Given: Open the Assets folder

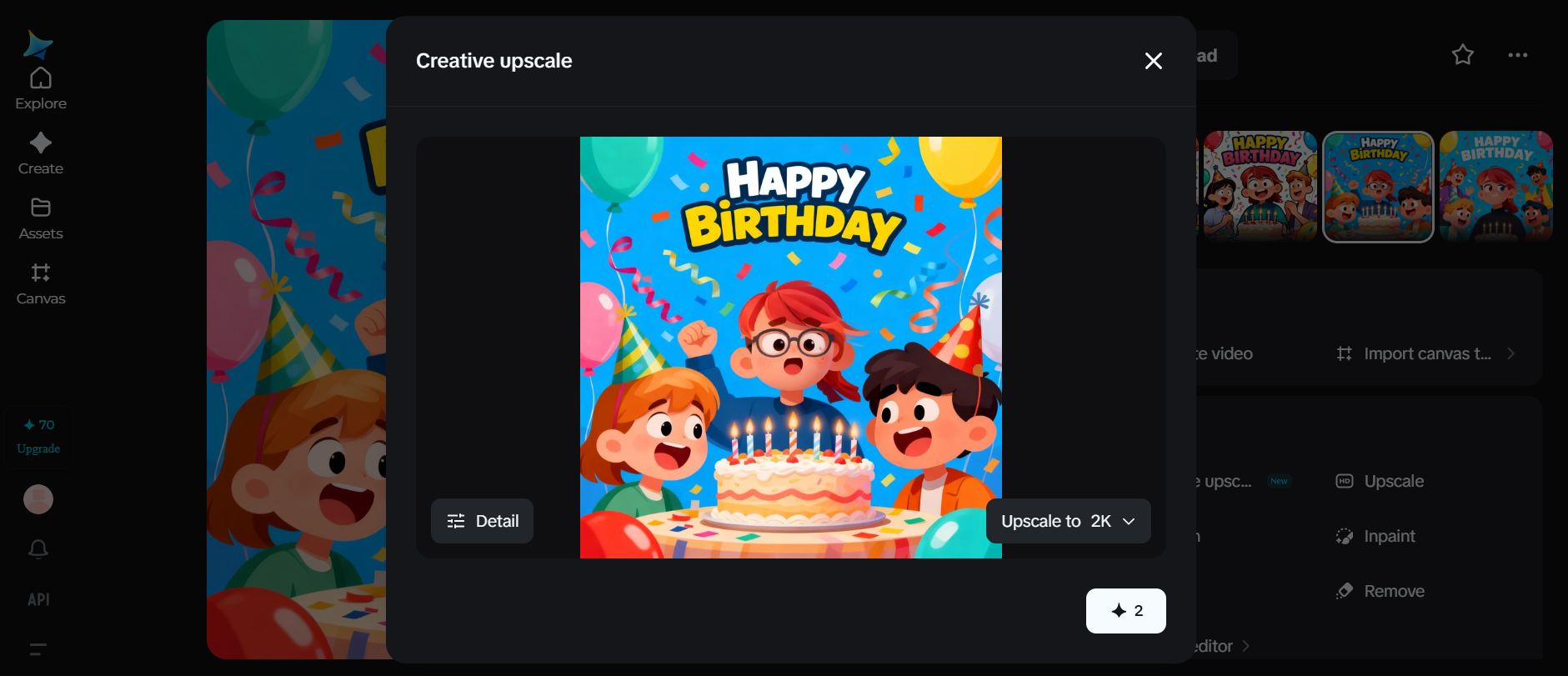Looking at the screenshot, I should pyautogui.click(x=40, y=218).
